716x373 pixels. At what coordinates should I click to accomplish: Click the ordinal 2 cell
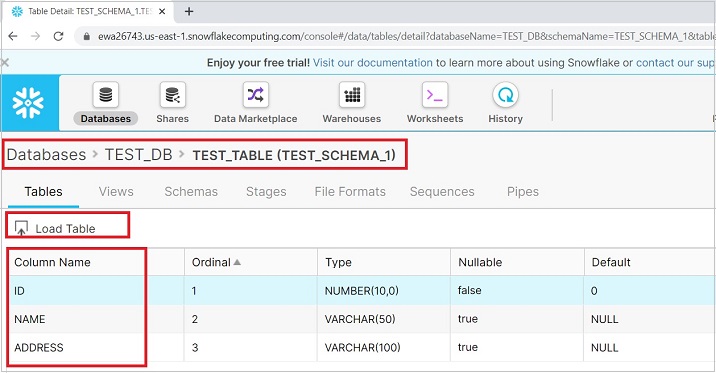pos(195,319)
